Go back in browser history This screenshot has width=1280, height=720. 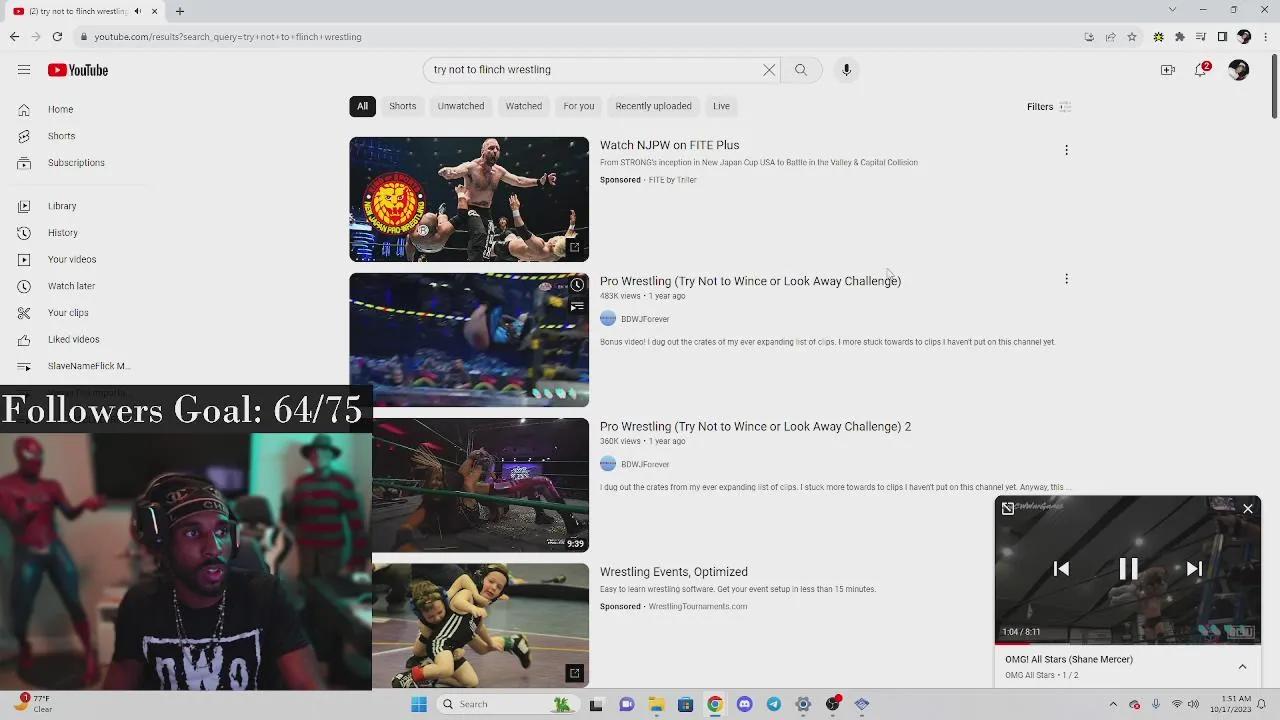14,37
